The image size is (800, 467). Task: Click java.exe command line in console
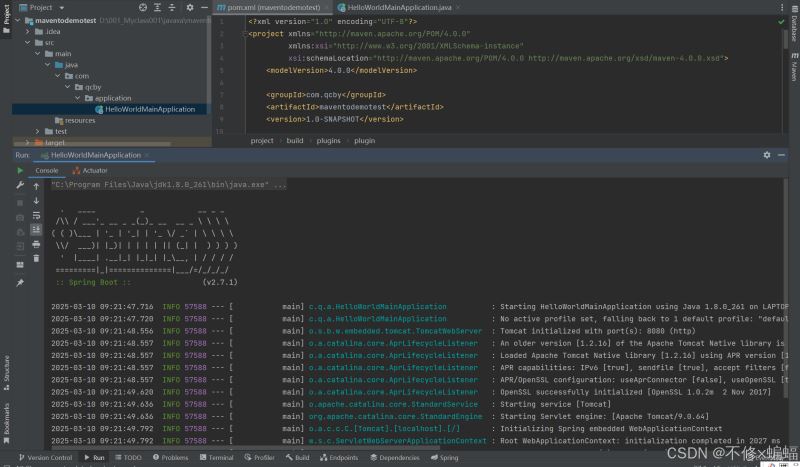pos(168,185)
